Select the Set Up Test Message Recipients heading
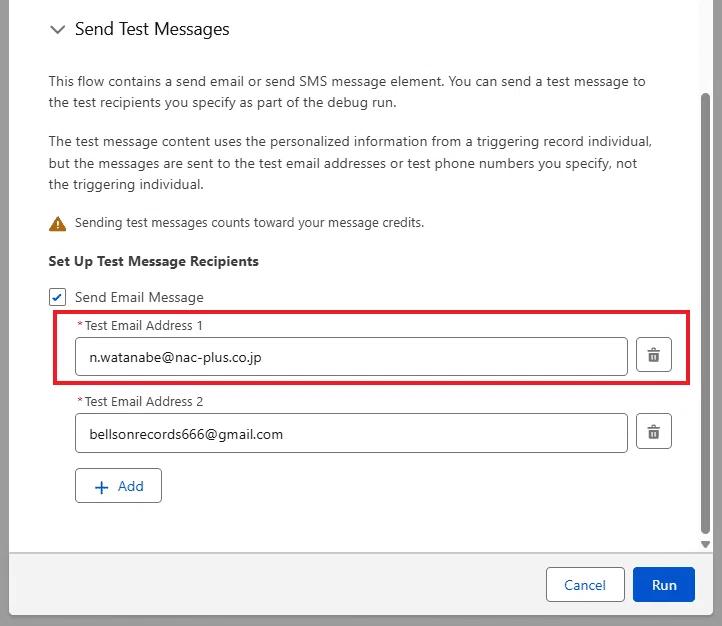Screen dimensions: 722x626 point(154,261)
